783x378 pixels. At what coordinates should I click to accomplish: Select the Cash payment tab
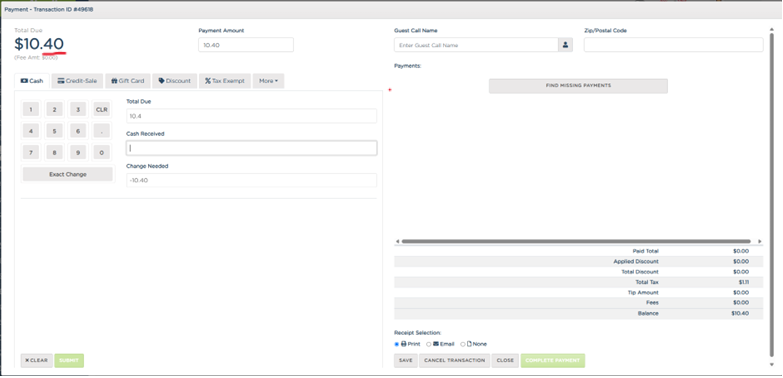point(32,81)
